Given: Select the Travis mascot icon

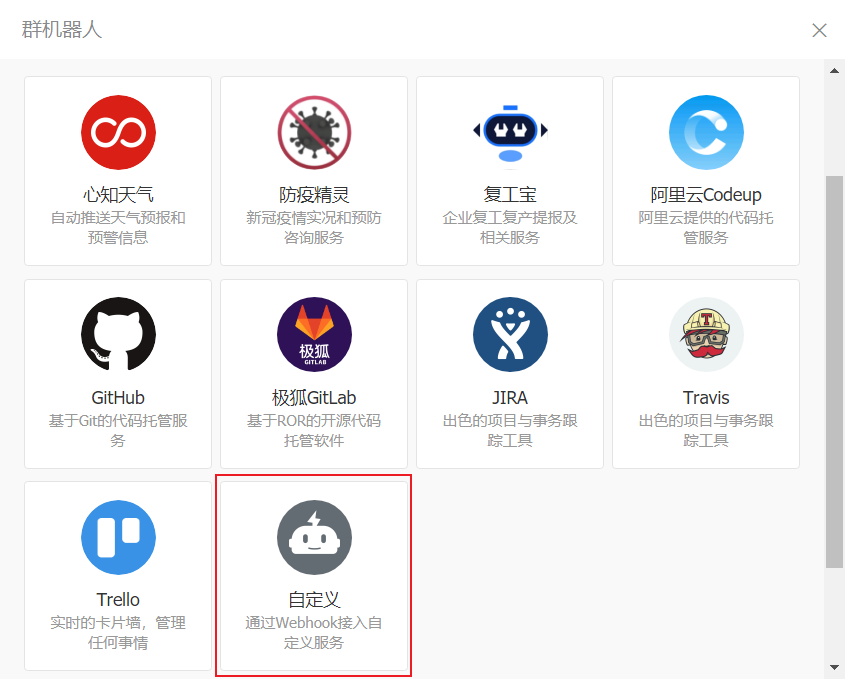Looking at the screenshot, I should click(706, 335).
